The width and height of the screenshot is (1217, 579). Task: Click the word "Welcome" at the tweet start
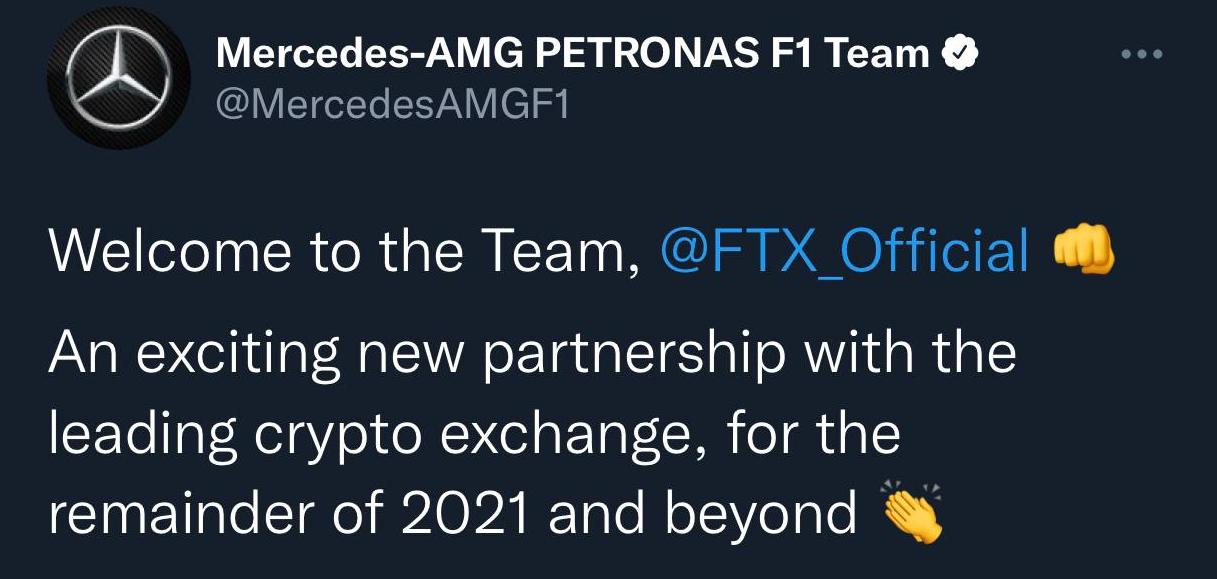tap(171, 250)
